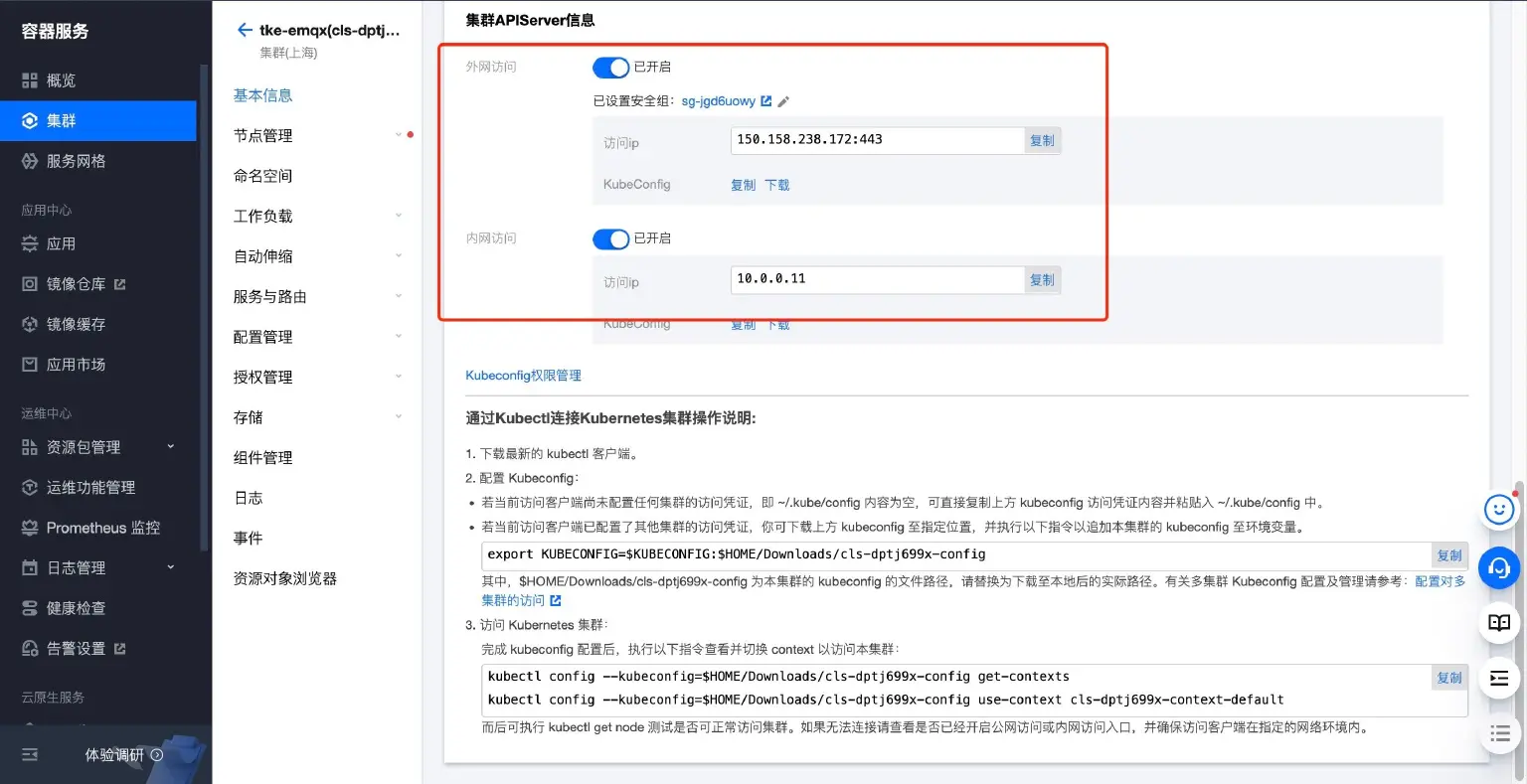
Task: Open the Kubeconfig权限管理 link
Action: (523, 375)
